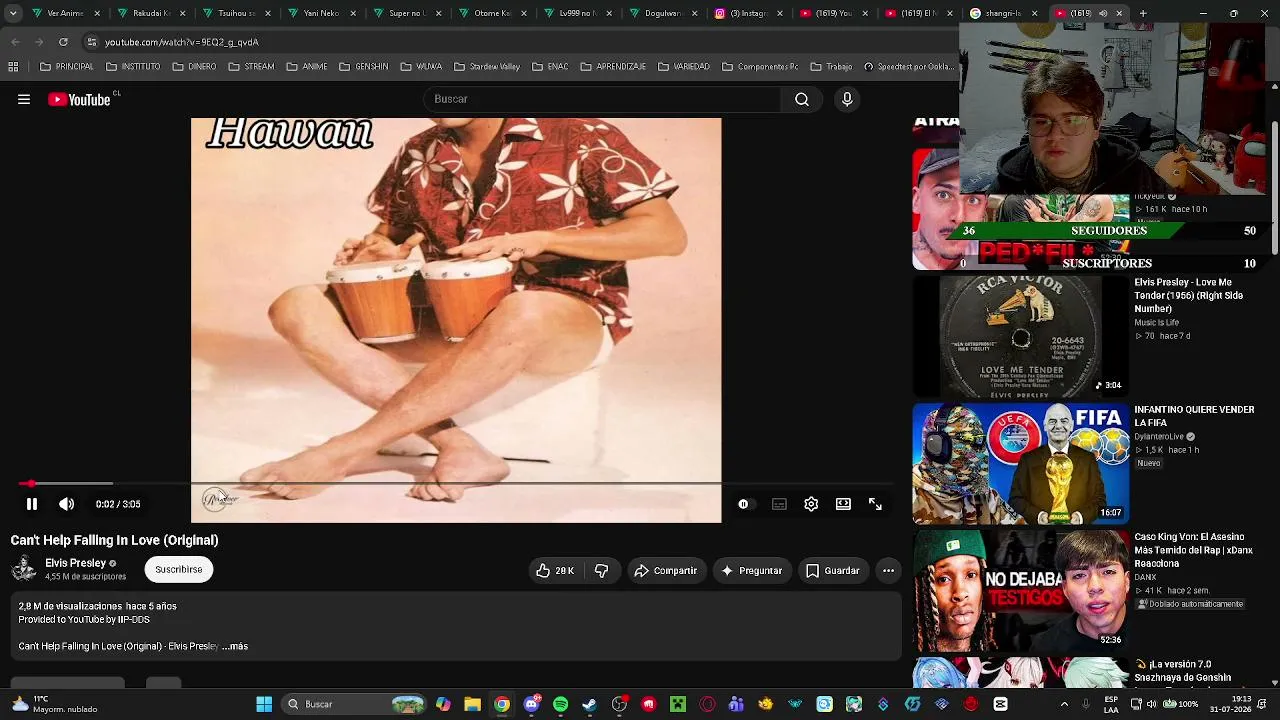This screenshot has height=720, width=1280.
Task: Save the video with Guardar
Action: point(832,570)
